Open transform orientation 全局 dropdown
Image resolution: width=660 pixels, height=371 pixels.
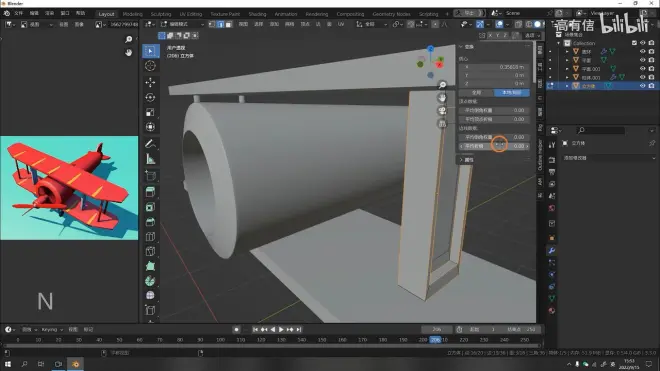pos(372,24)
